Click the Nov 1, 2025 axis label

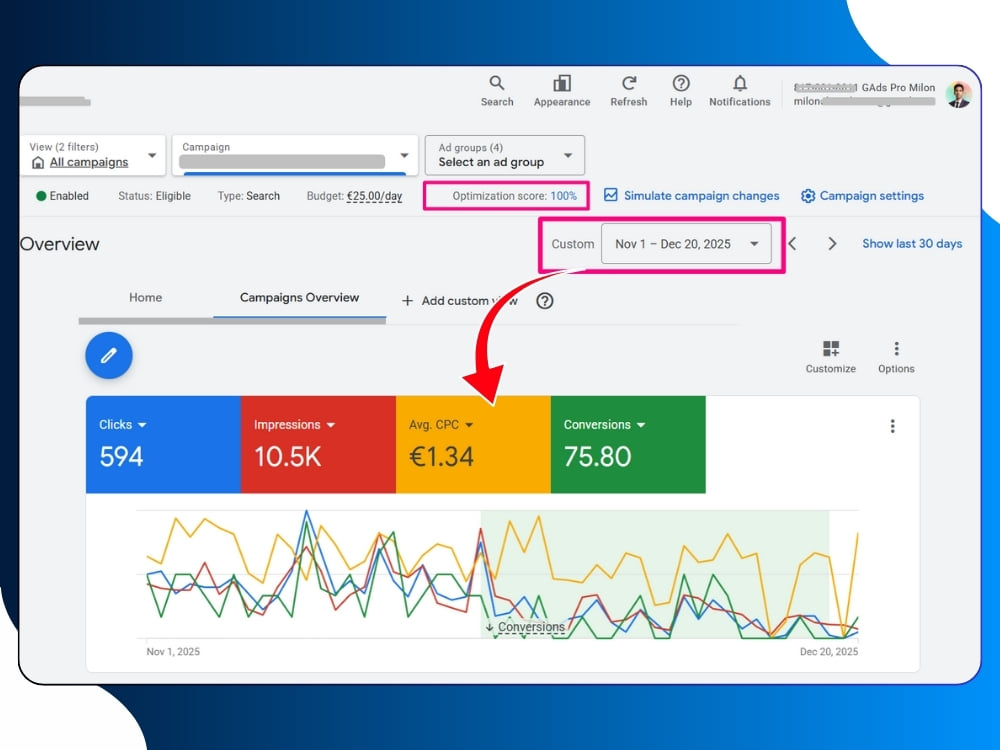point(173,652)
